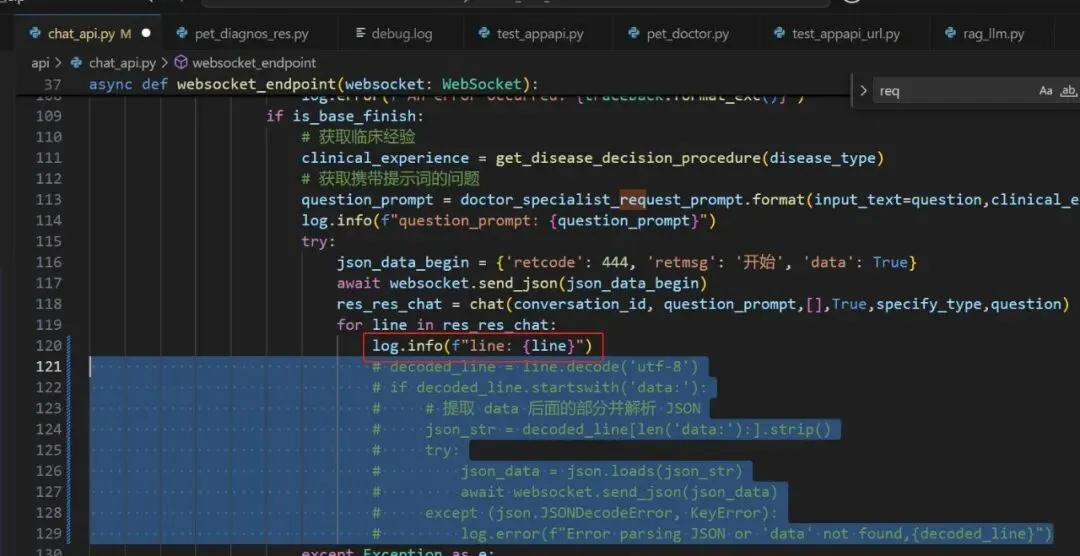Click 'for line in res_res_chat:' on line 119
Screen dimensions: 1080x556
pyautogui.click(x=446, y=325)
